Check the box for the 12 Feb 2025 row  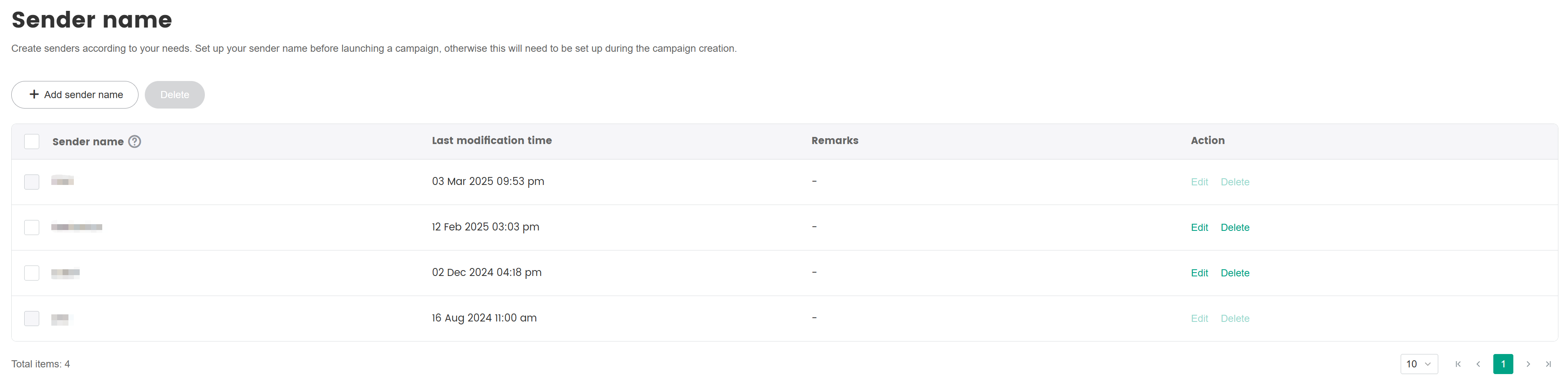pyautogui.click(x=32, y=228)
